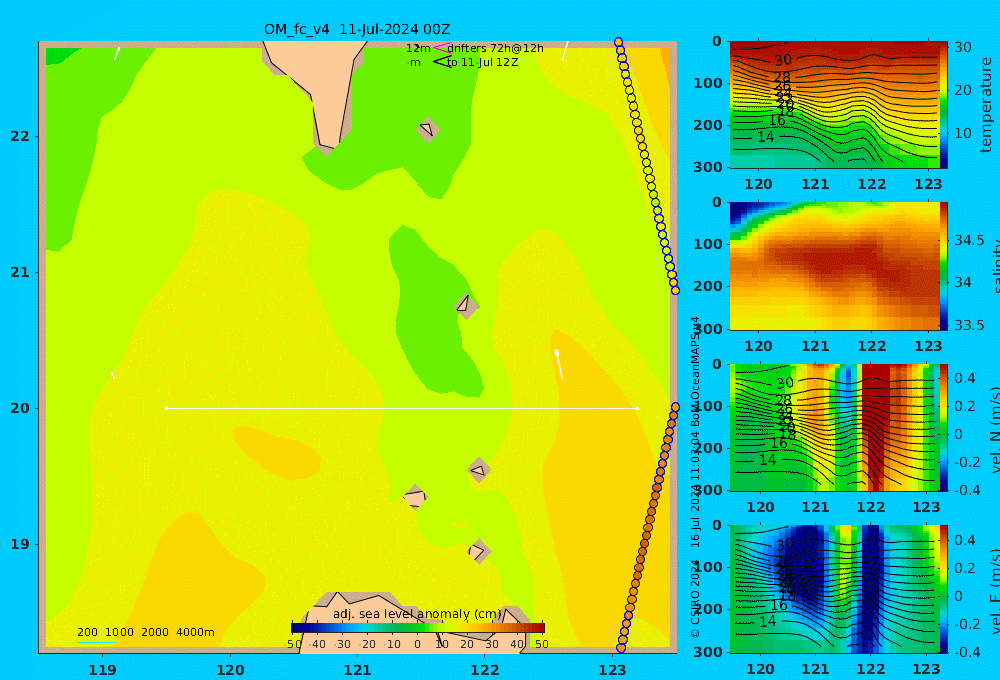1000x680 pixels.
Task: Click the blue-circled track at upper right
Action: pyautogui.click(x=646, y=166)
